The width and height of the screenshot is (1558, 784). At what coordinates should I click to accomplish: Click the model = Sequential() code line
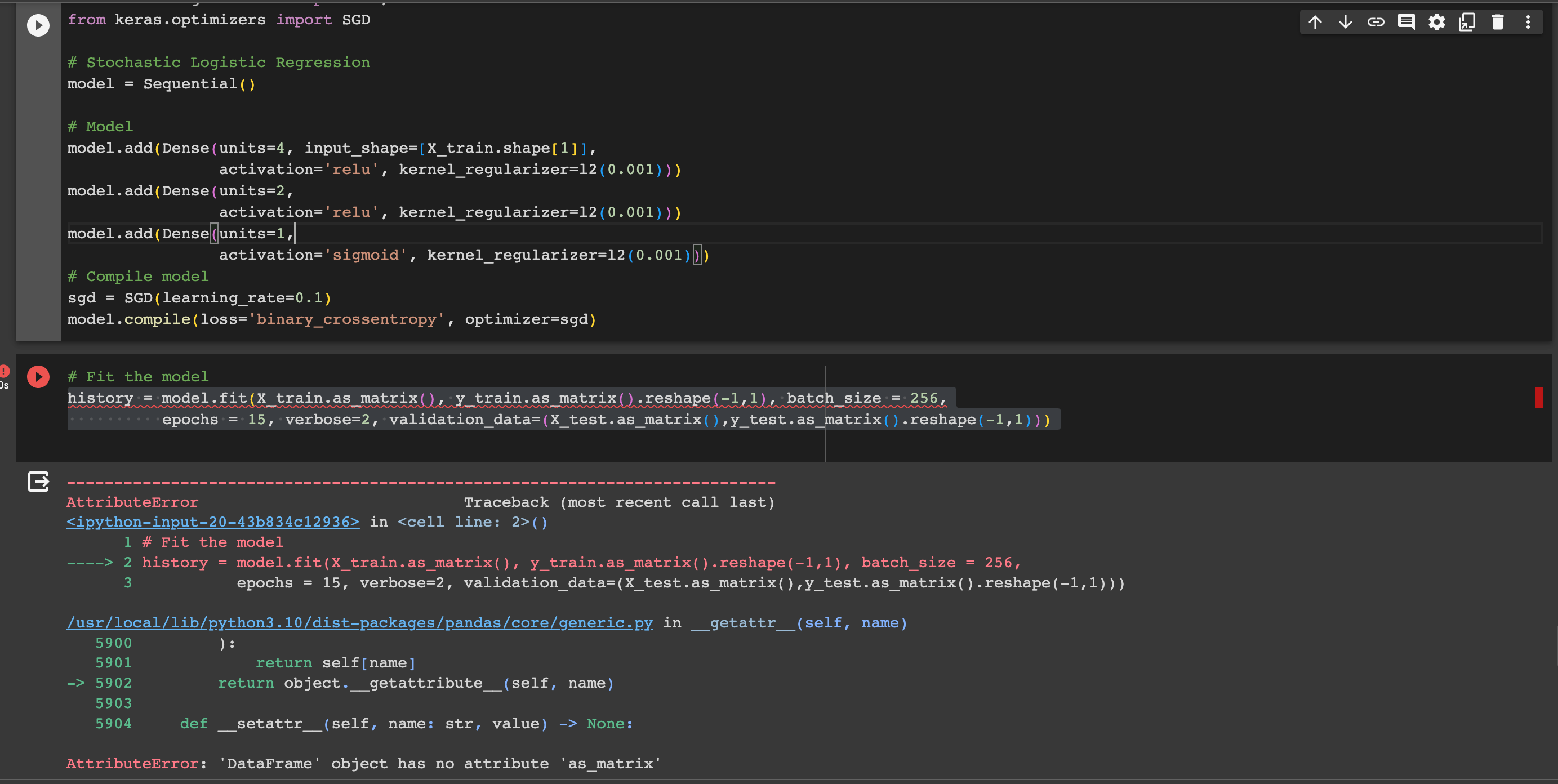tap(161, 84)
